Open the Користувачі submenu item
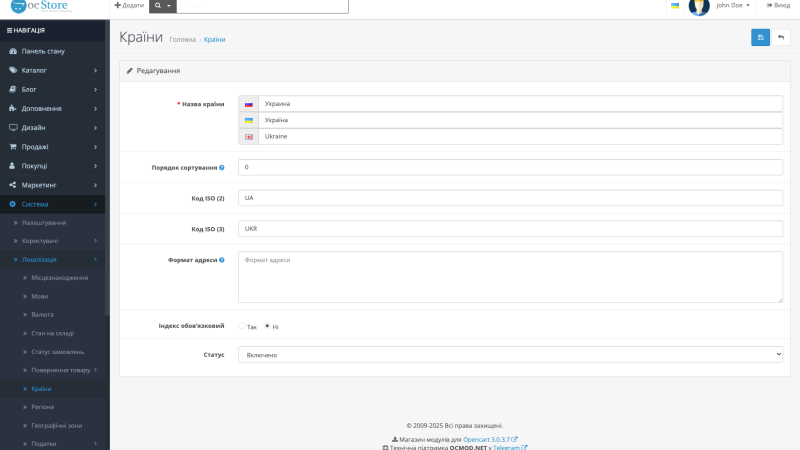The height and width of the screenshot is (450, 800). coord(53,241)
